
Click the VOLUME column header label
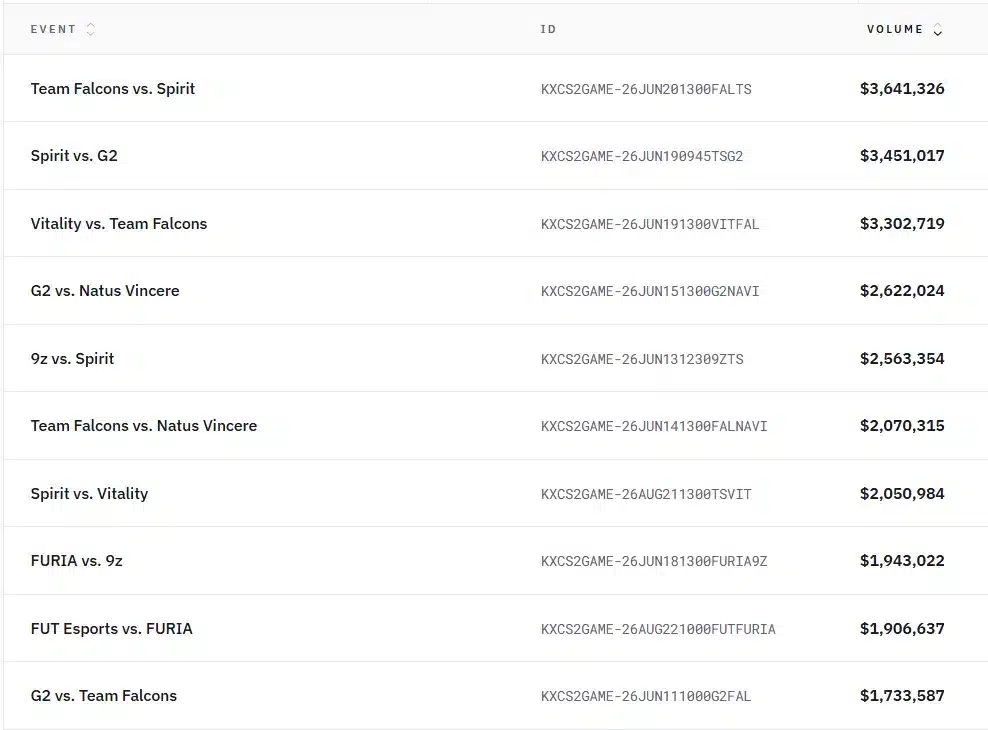(895, 29)
